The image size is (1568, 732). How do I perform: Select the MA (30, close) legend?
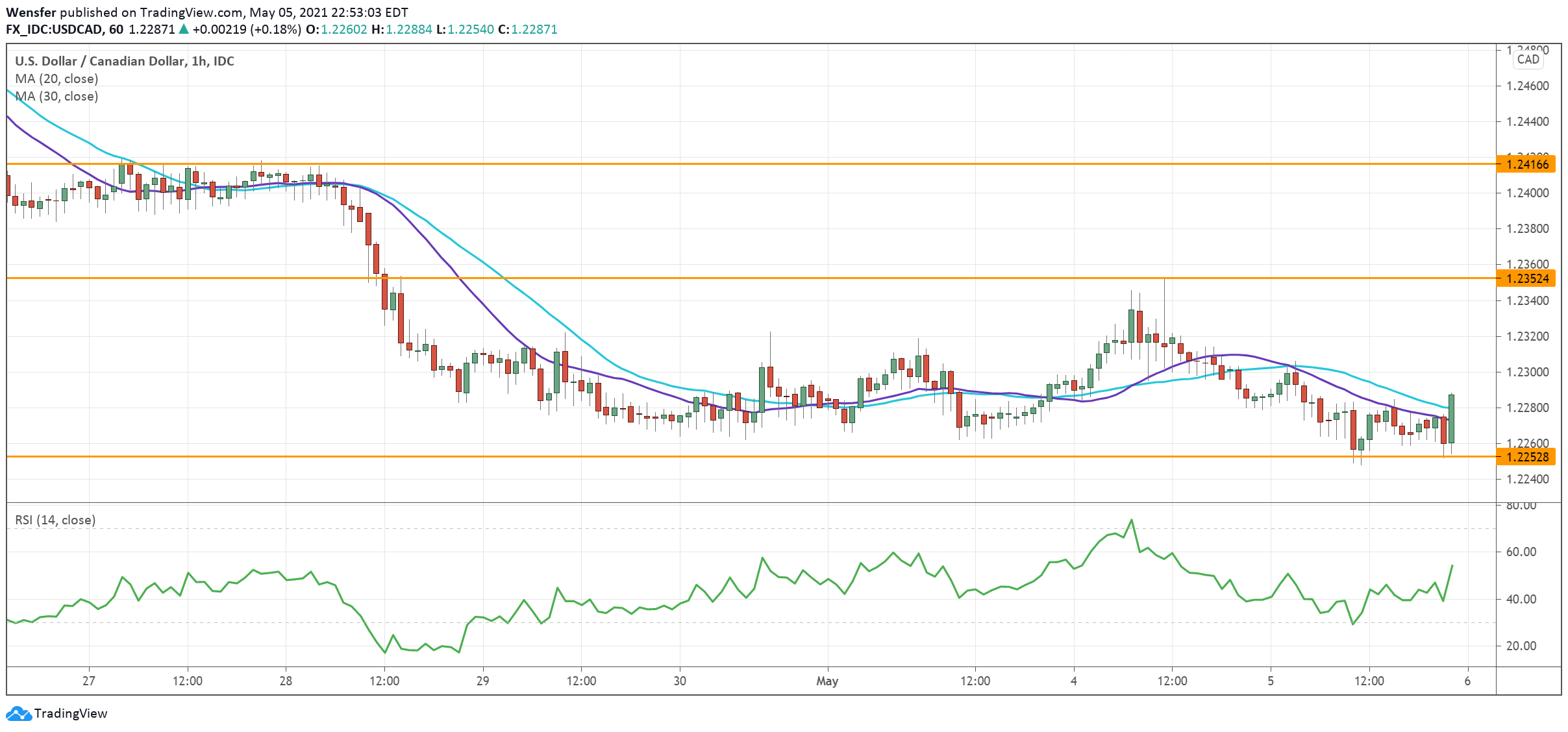tap(56, 96)
